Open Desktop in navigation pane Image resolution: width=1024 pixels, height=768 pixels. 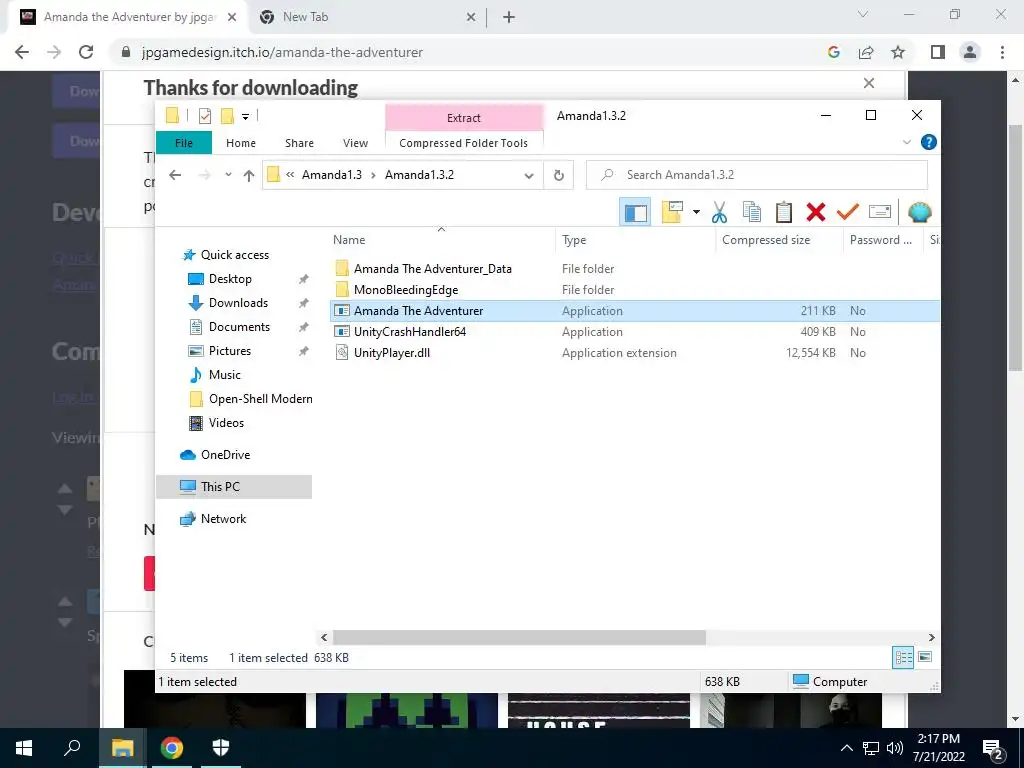click(230, 279)
